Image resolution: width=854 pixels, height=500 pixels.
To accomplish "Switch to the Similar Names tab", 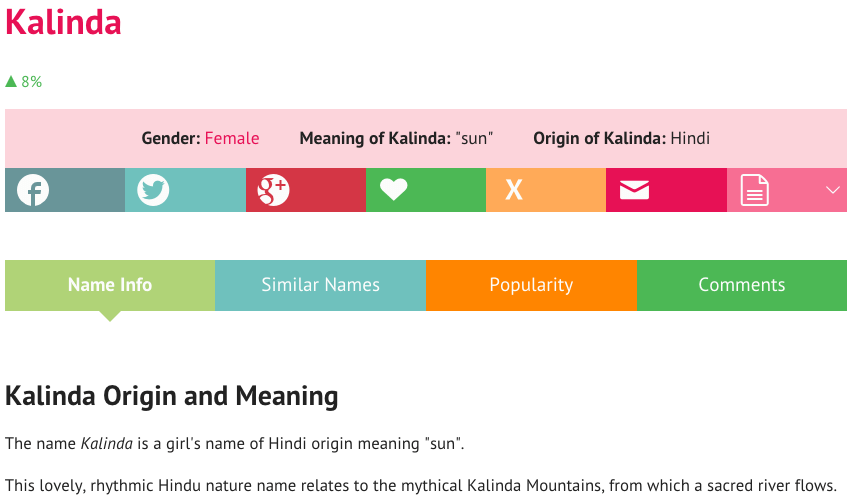I will tap(320, 285).
